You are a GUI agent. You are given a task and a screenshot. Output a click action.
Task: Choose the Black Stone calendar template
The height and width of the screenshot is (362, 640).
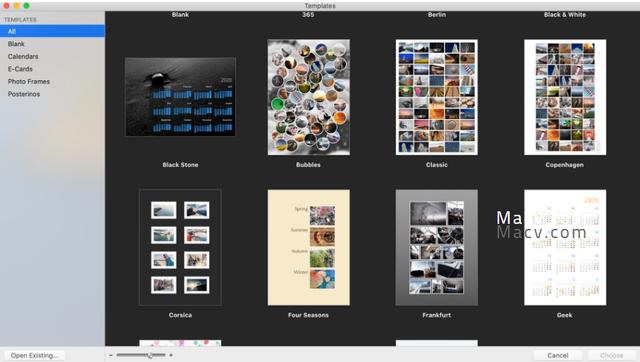180,97
